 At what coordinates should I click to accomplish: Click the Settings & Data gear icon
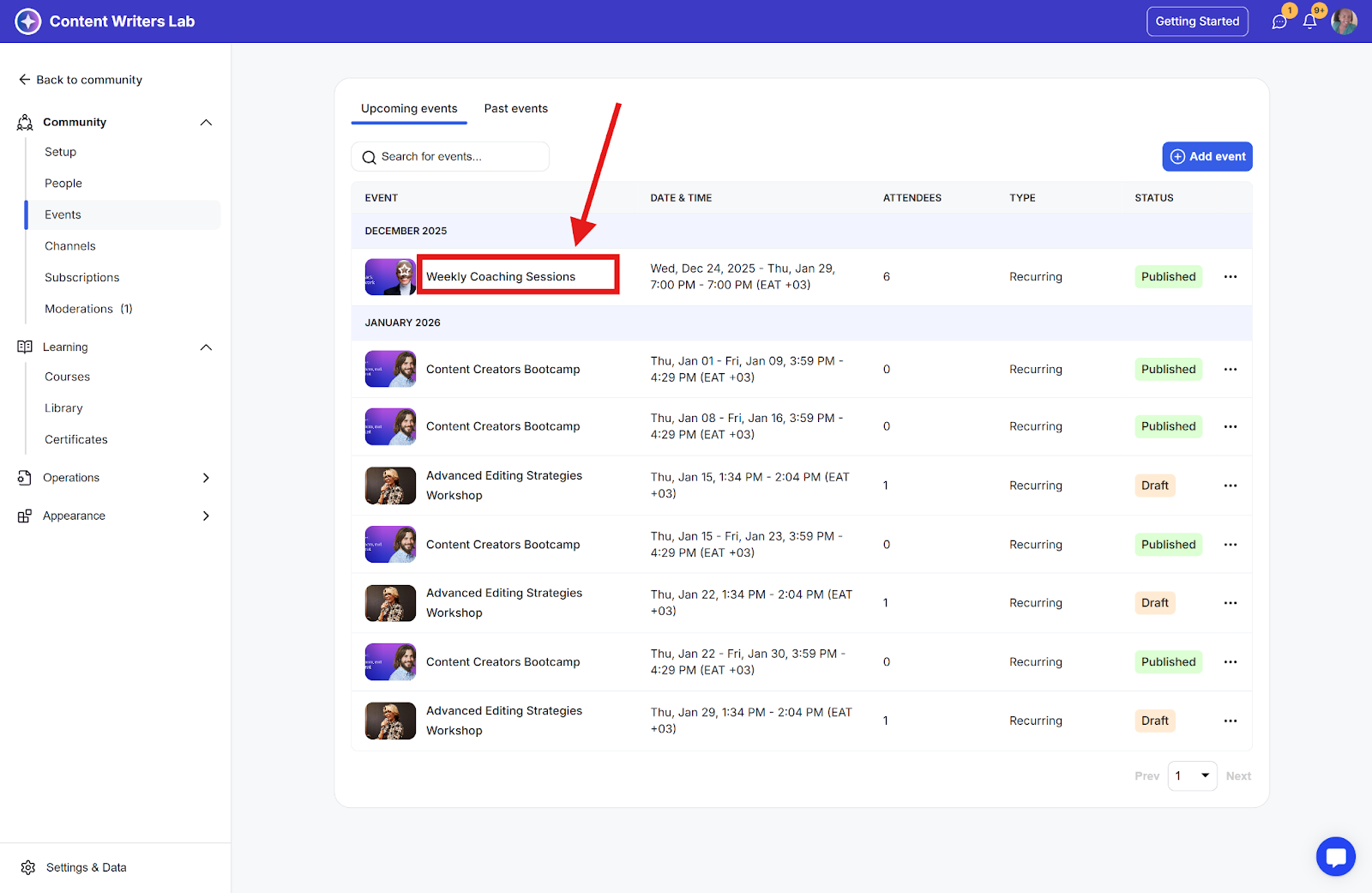pyautogui.click(x=28, y=867)
